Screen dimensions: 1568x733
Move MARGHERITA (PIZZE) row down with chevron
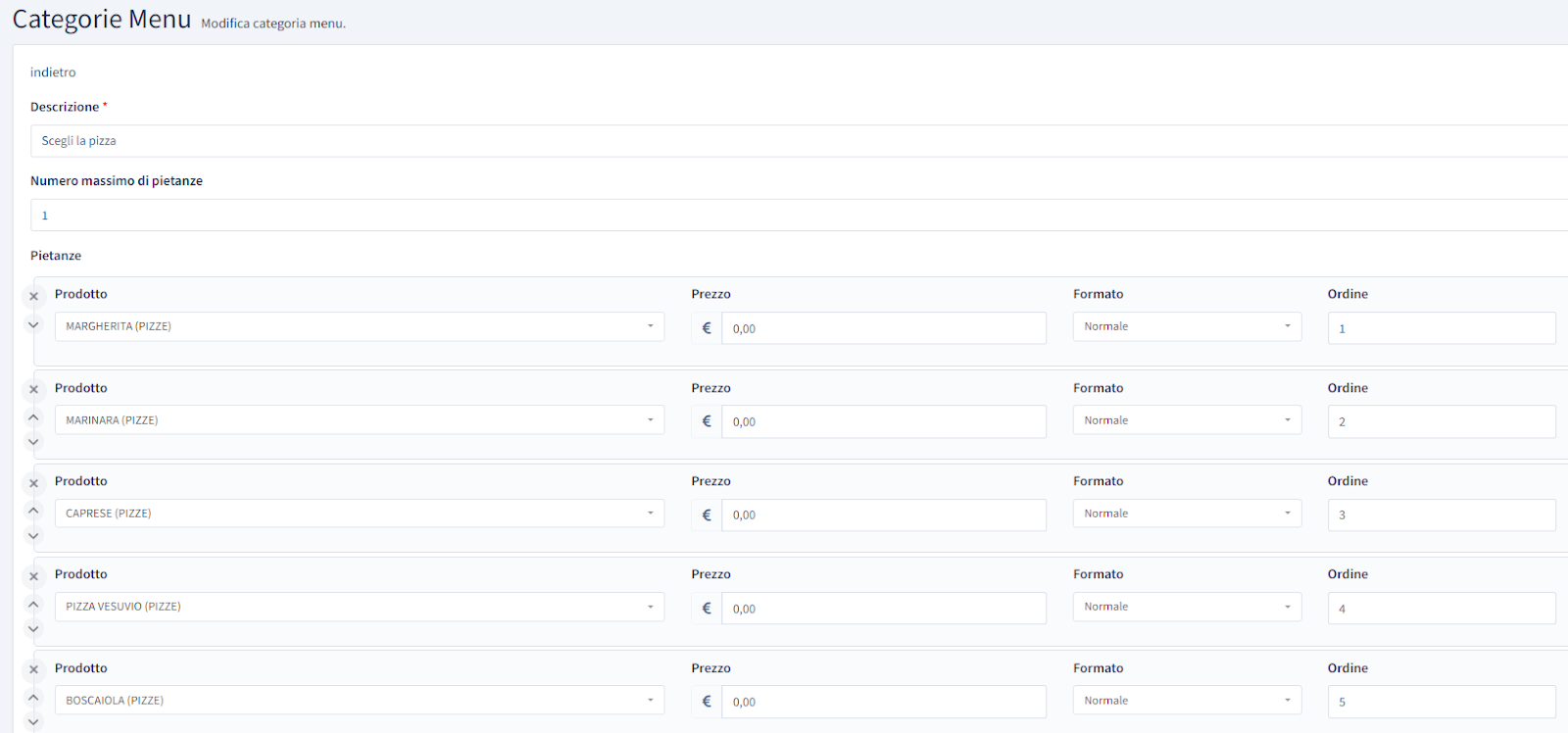coord(33,324)
